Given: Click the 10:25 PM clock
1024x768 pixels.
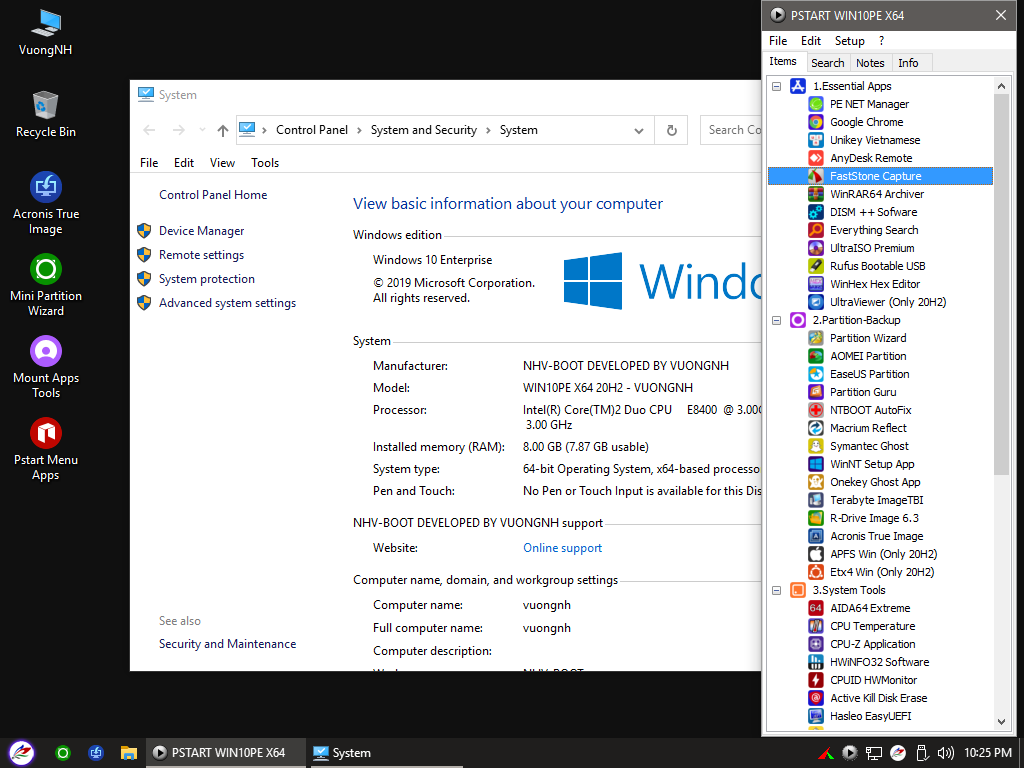Looking at the screenshot, I should point(988,753).
